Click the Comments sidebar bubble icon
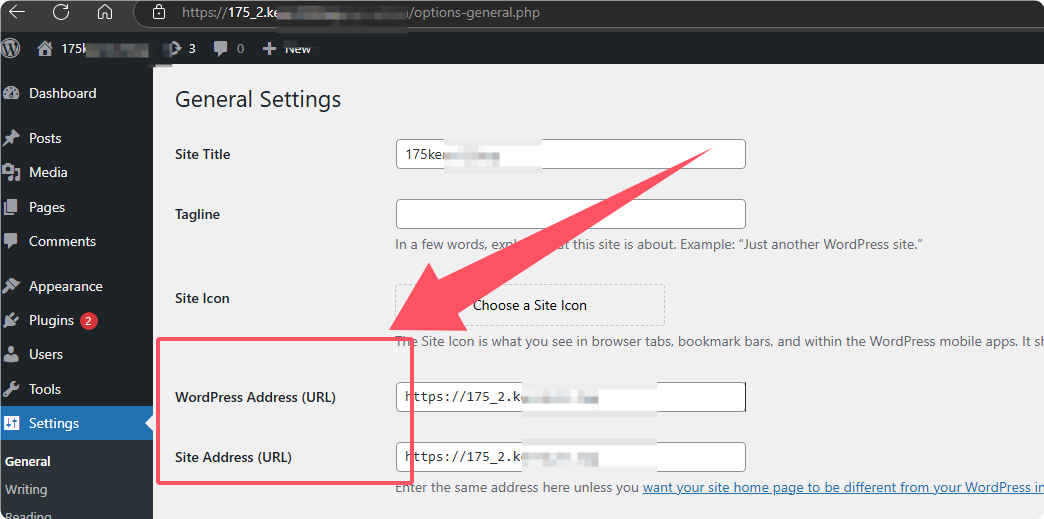This screenshot has width=1044, height=519. click(11, 241)
